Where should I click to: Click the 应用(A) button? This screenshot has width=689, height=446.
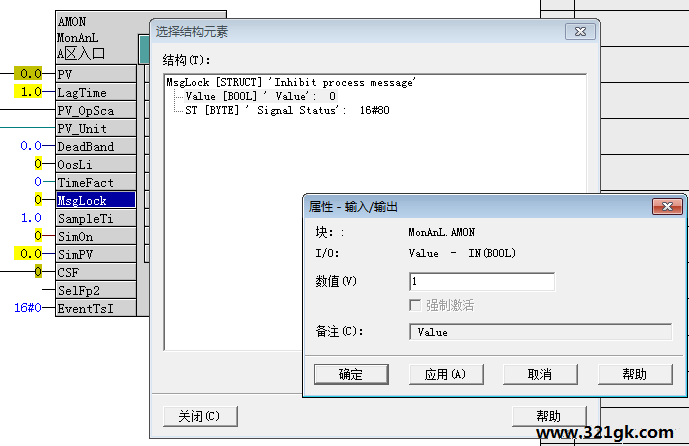(446, 374)
